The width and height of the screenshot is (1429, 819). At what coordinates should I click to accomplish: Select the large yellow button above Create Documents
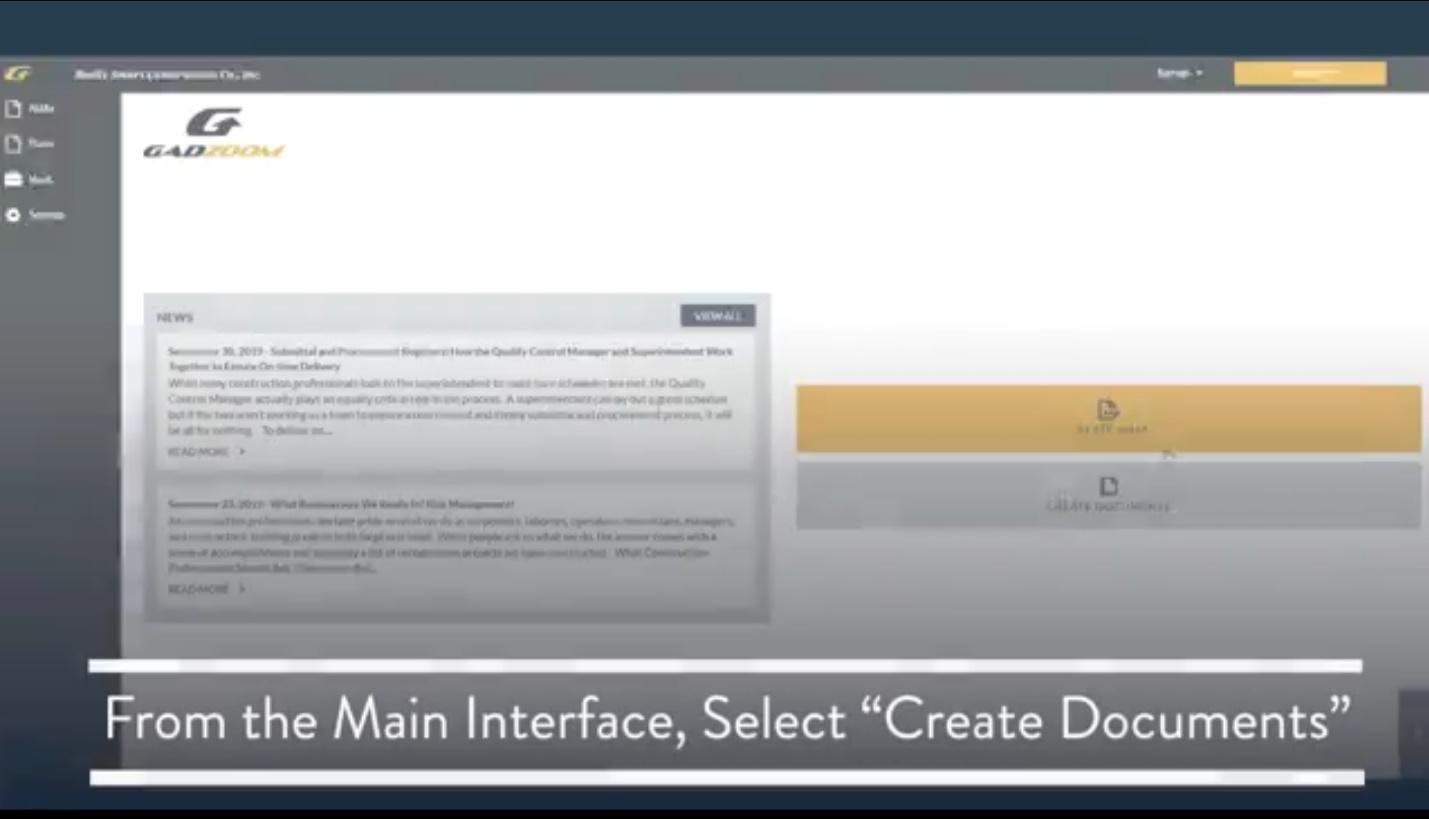tap(1108, 418)
